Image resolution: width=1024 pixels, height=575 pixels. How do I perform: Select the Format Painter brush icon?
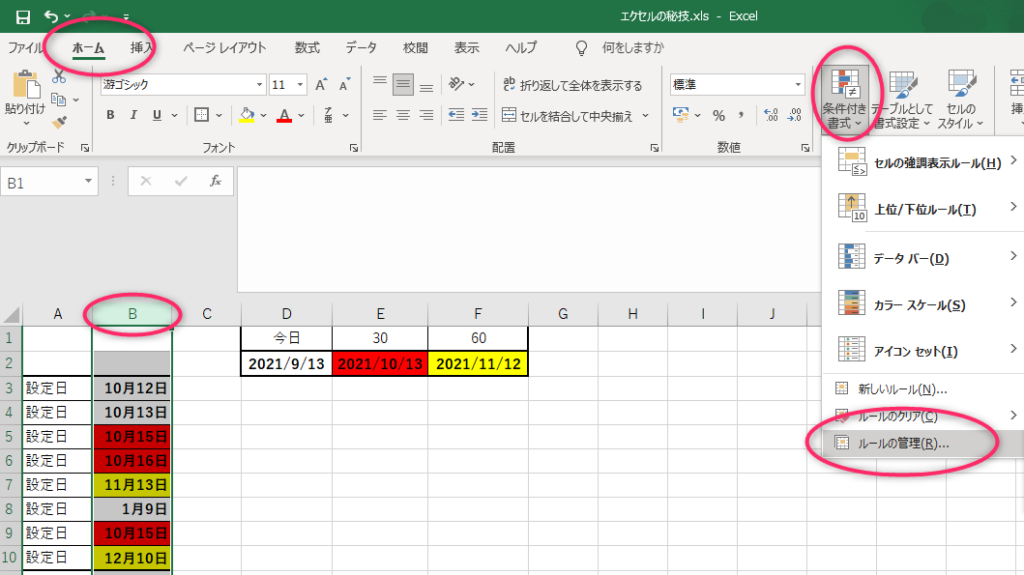59,122
